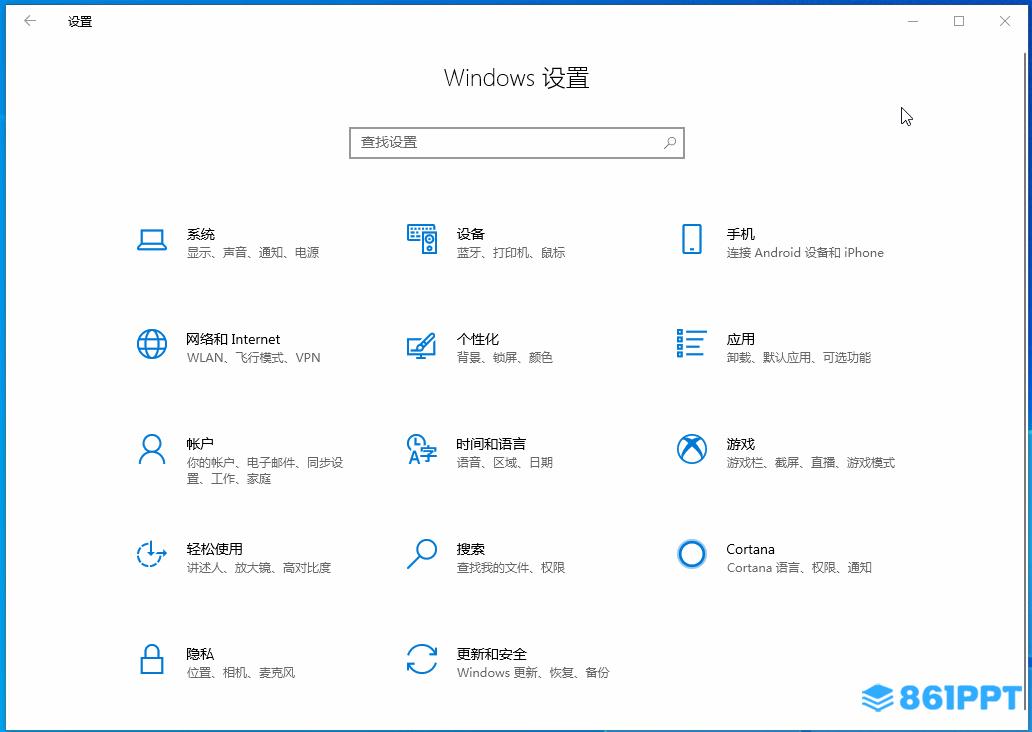
Task: Click description 显示、声音、通知、电源
Action: (253, 253)
